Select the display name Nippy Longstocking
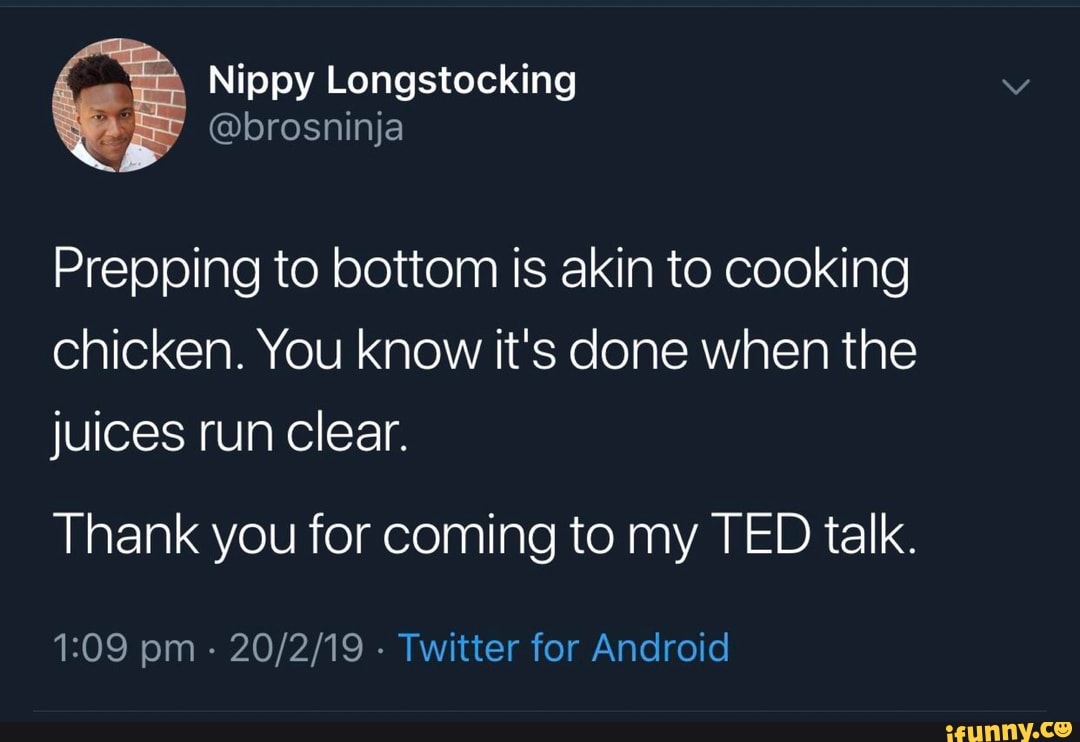 (x=392, y=80)
